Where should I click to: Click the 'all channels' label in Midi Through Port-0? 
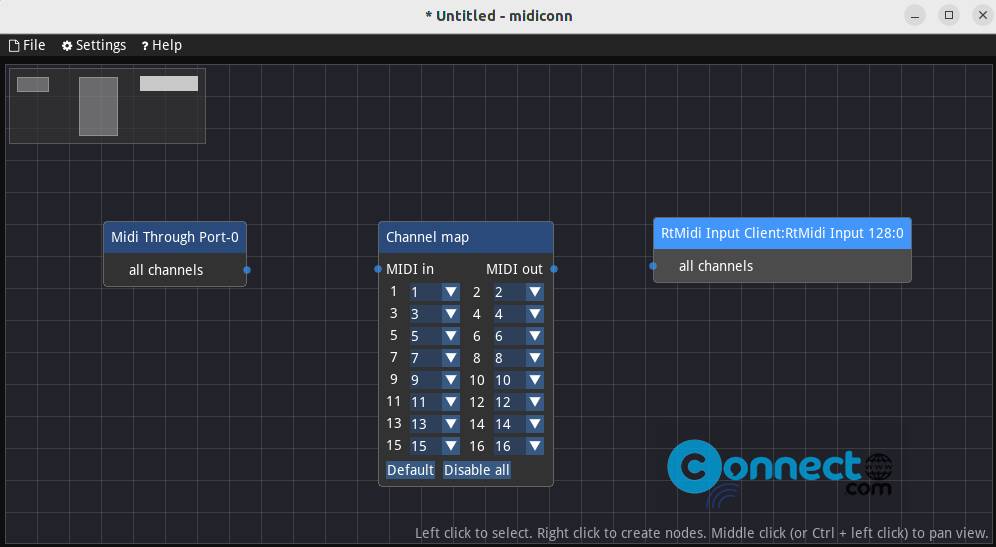pos(166,270)
